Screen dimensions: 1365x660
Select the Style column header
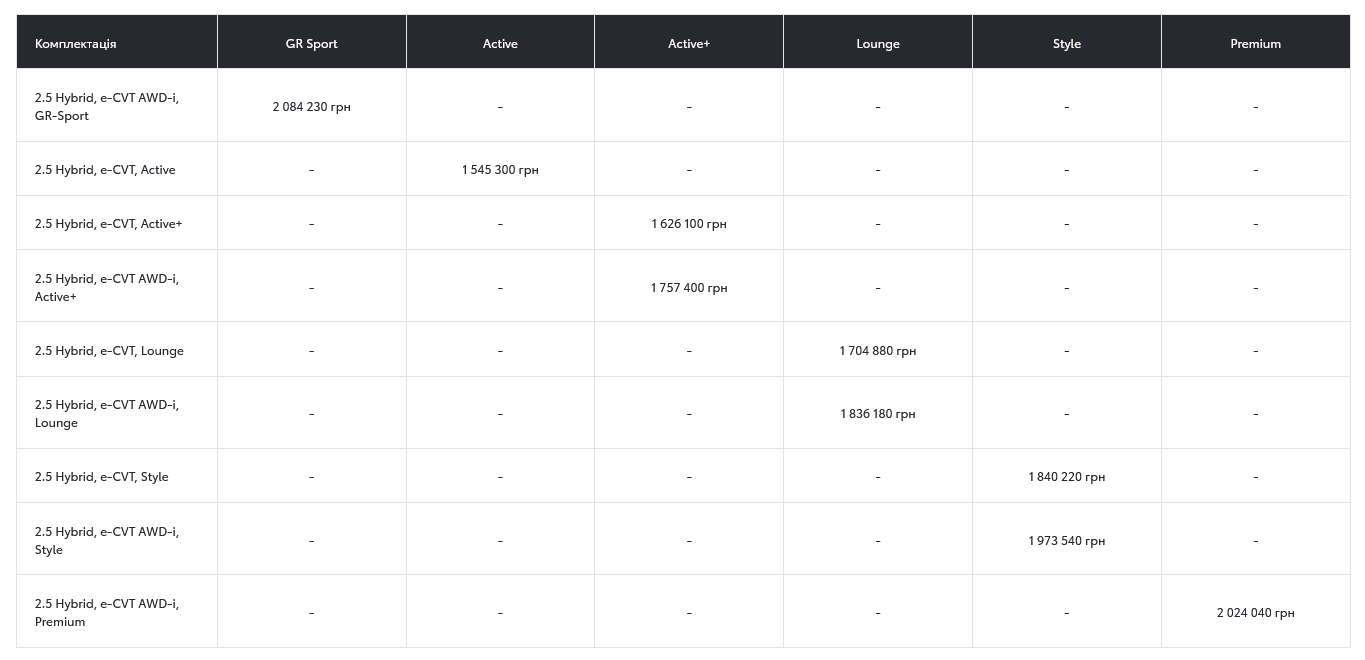[1067, 44]
